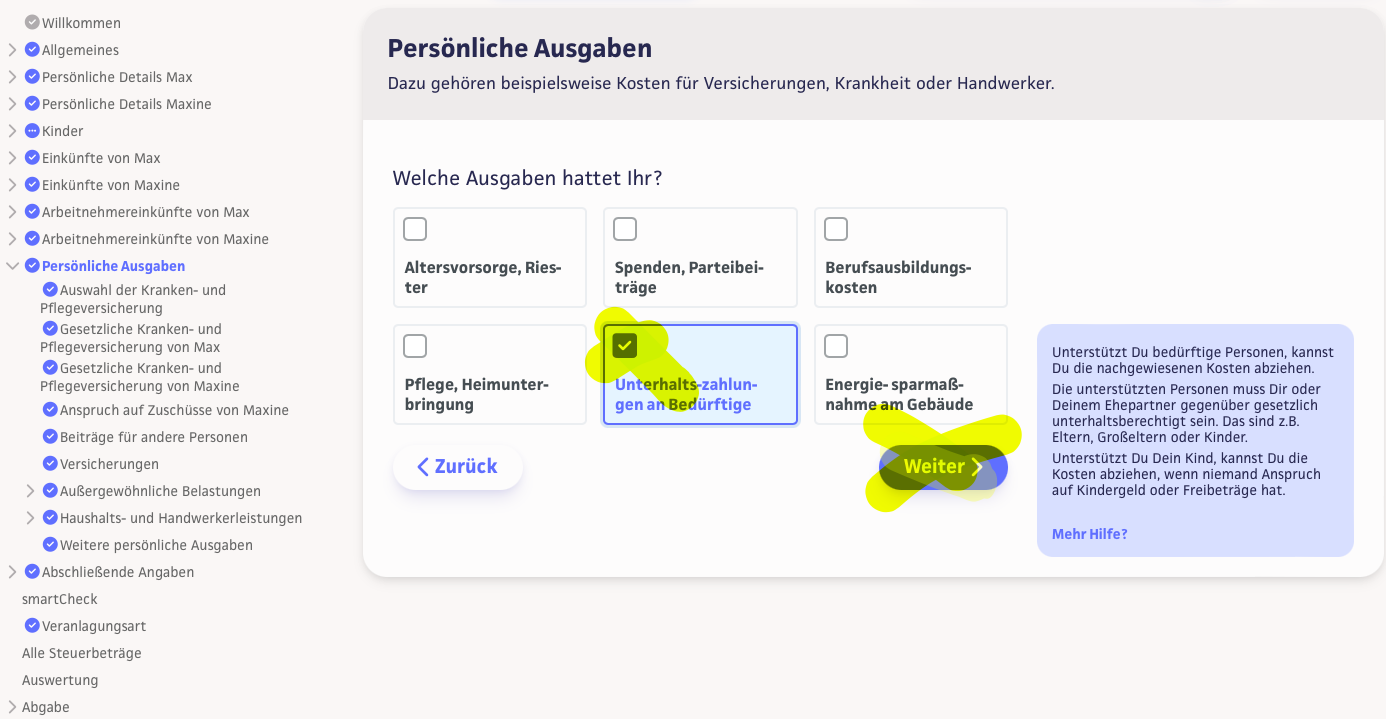Uncheck Unterhaltszahlungen an Bedürftige
This screenshot has height=719, width=1386.
pos(625,346)
